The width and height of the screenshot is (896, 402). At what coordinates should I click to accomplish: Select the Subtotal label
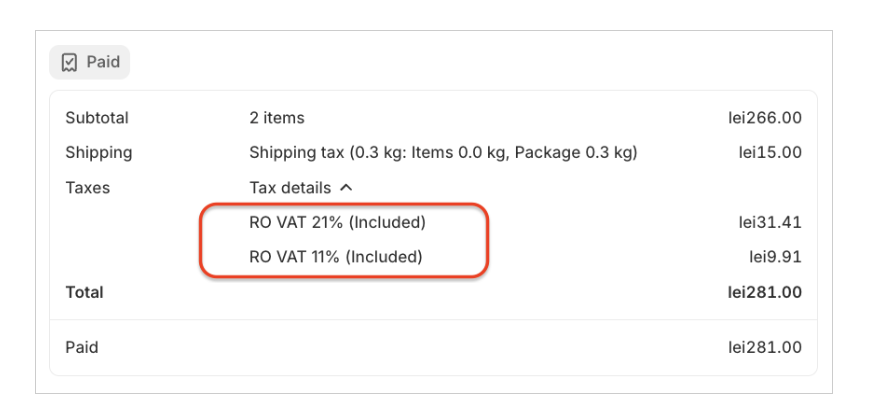(97, 118)
